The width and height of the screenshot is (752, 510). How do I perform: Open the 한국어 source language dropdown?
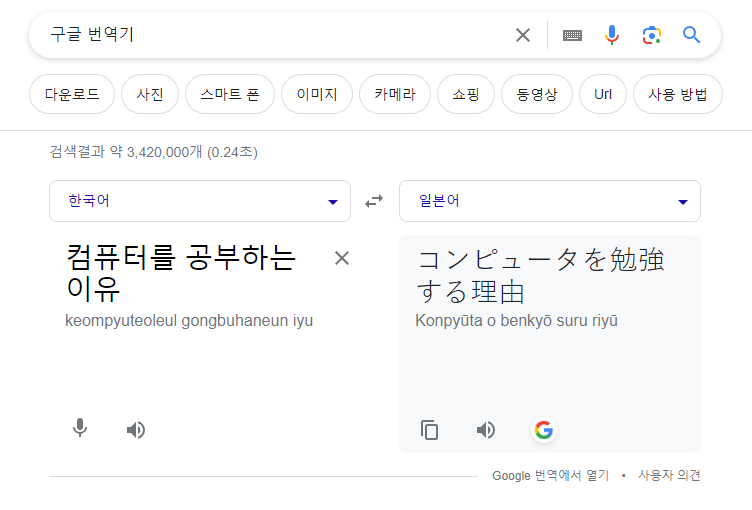coord(200,201)
